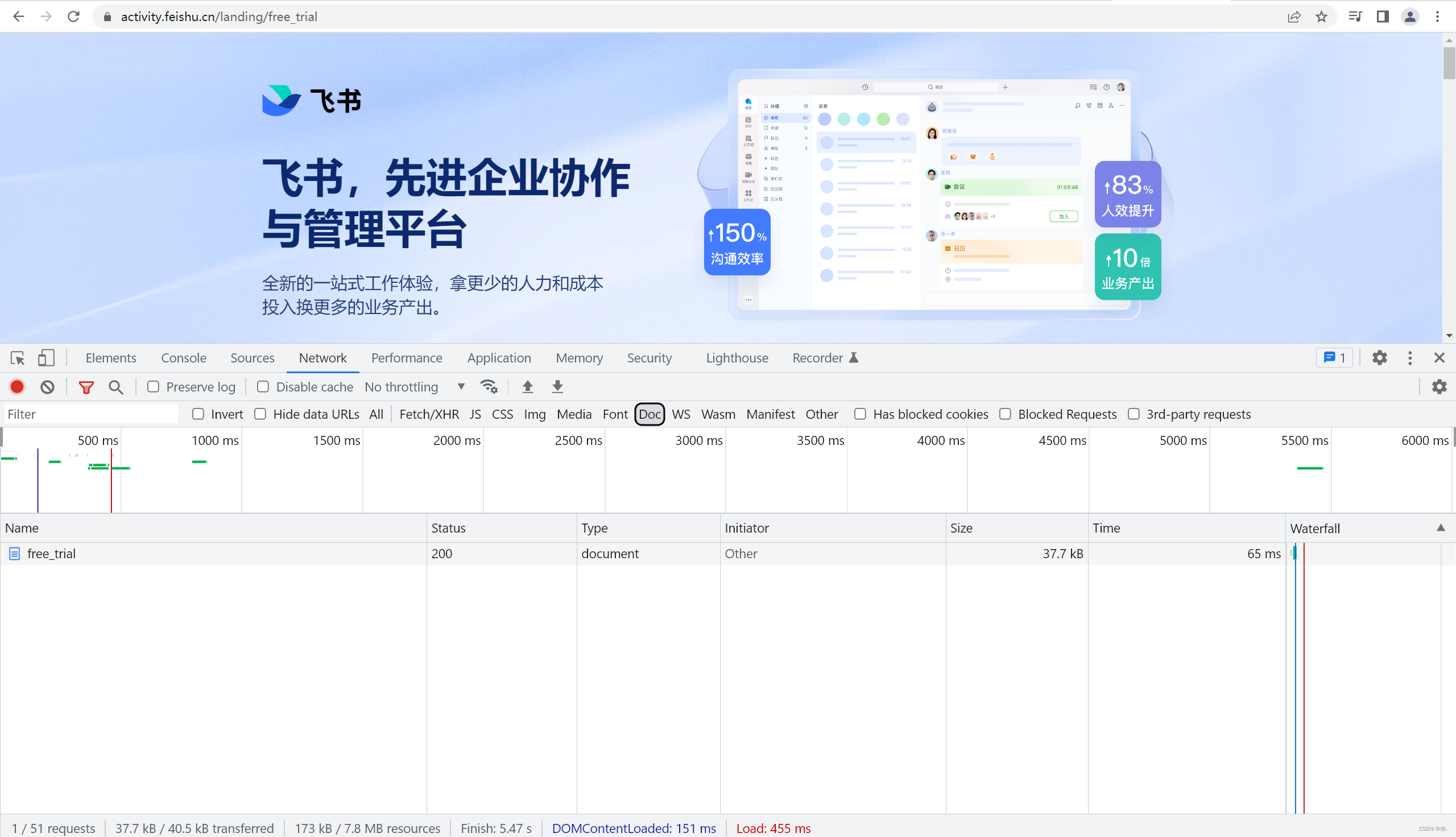1456x837 pixels.
Task: Select the free_trial request row
Action: pos(52,554)
